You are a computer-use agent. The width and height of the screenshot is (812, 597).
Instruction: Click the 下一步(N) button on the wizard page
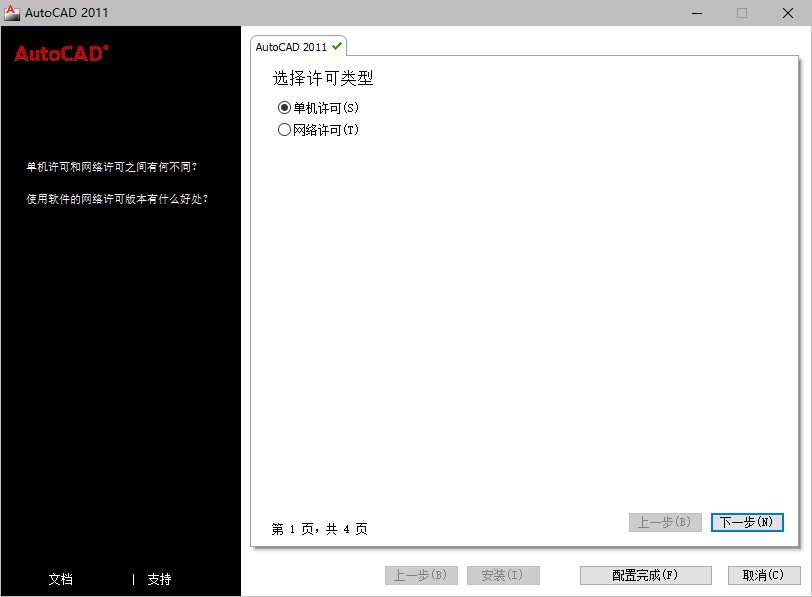[747, 524]
